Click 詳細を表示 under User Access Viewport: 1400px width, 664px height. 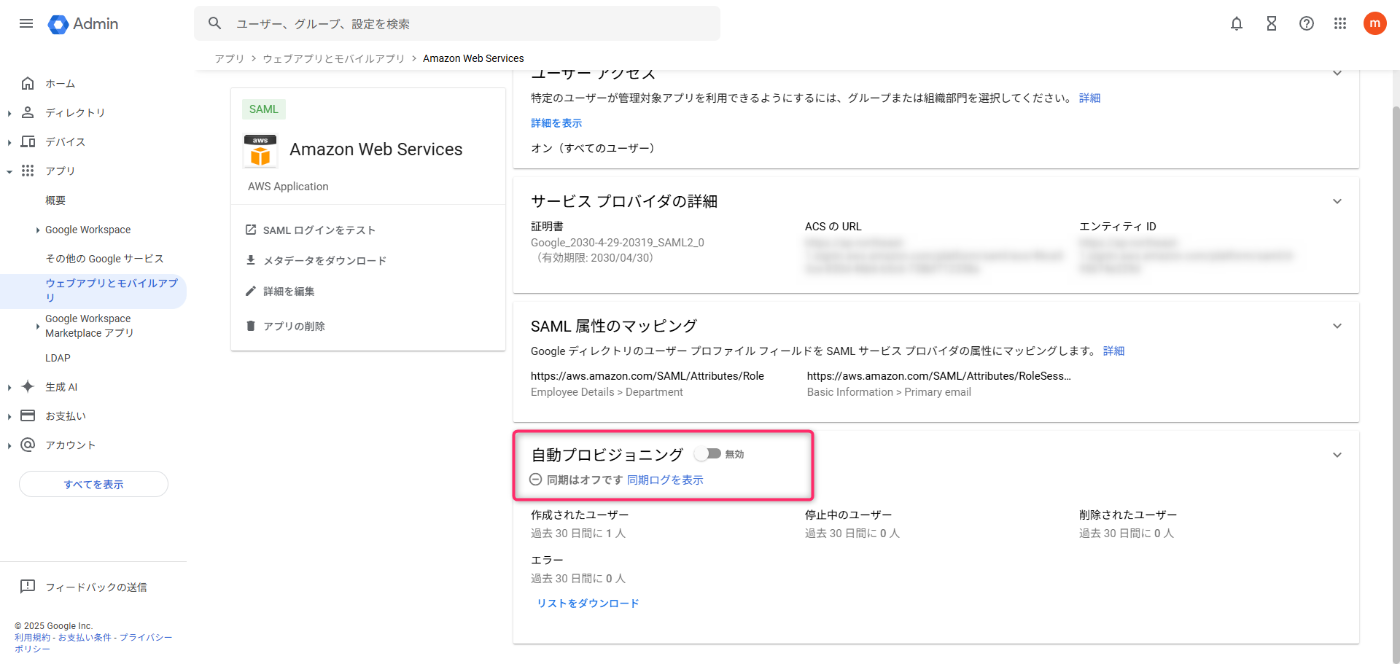(556, 123)
